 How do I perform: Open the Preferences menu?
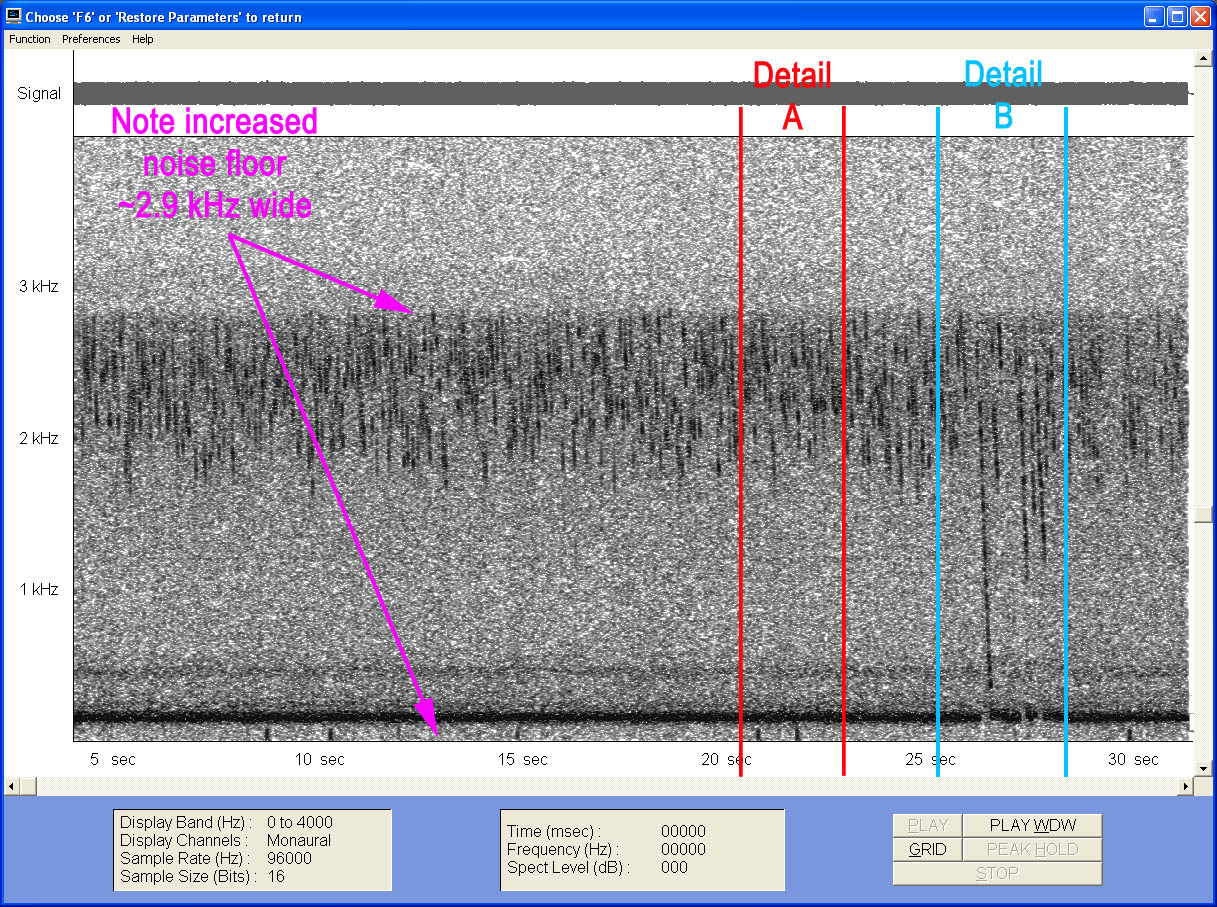coord(91,39)
